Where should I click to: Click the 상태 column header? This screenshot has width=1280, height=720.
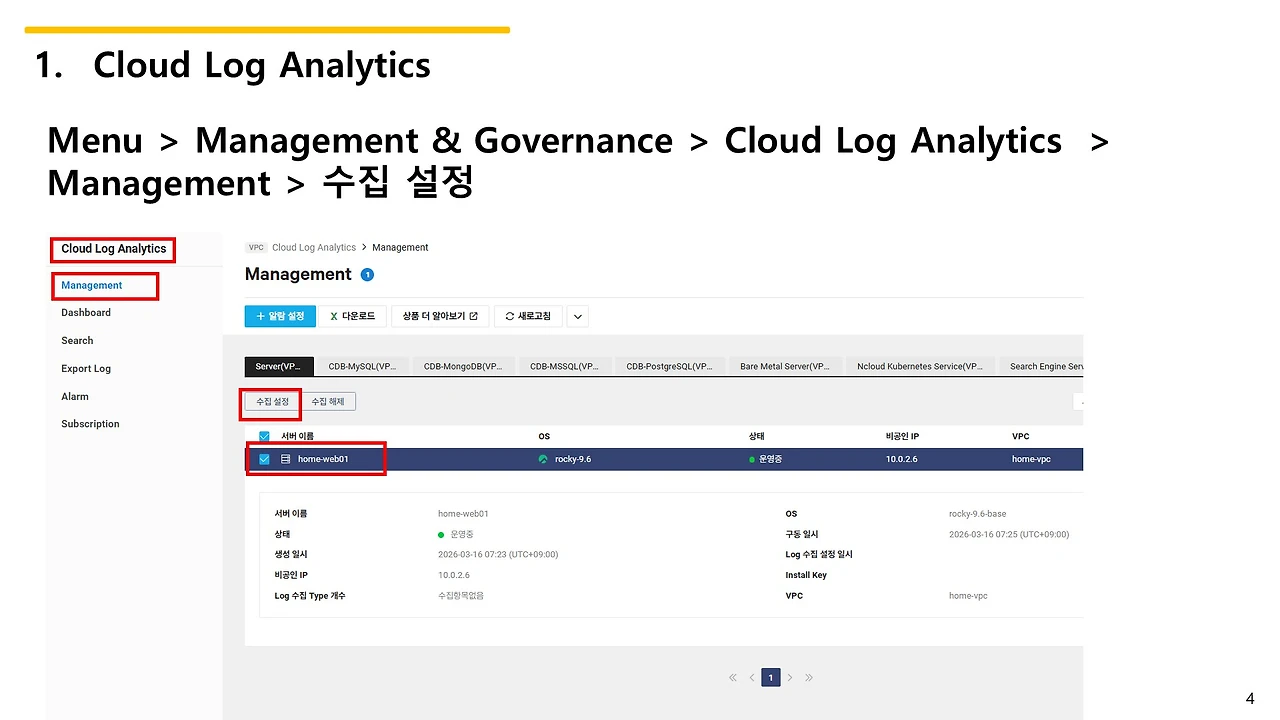[757, 437]
